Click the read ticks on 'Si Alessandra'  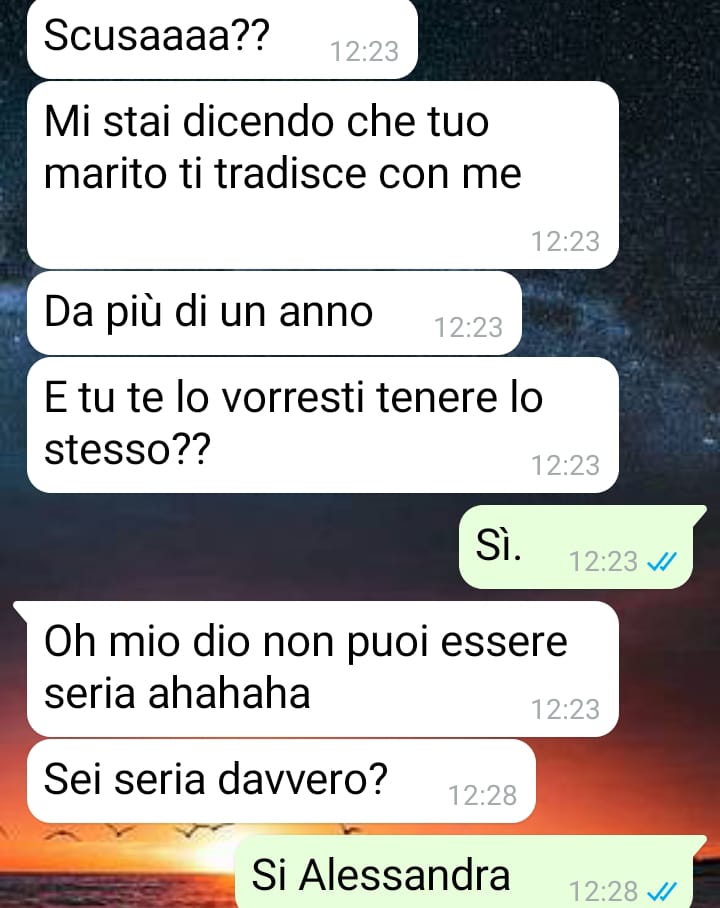click(661, 891)
